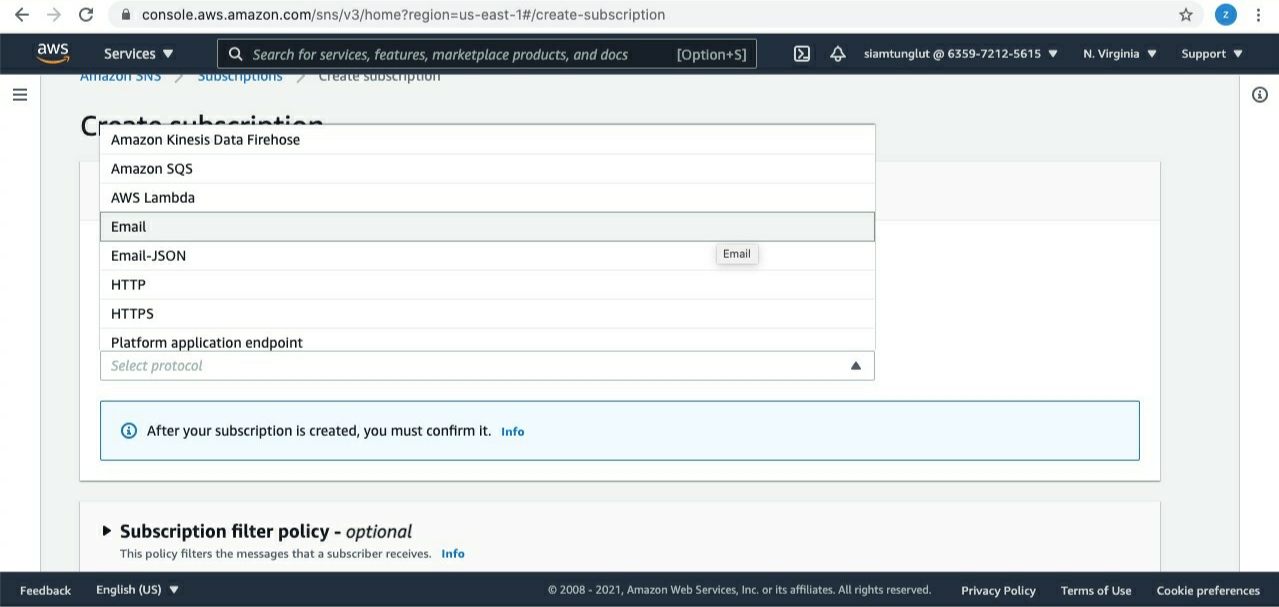
Task: Open the N. Virginia region dropdown
Action: (1120, 54)
